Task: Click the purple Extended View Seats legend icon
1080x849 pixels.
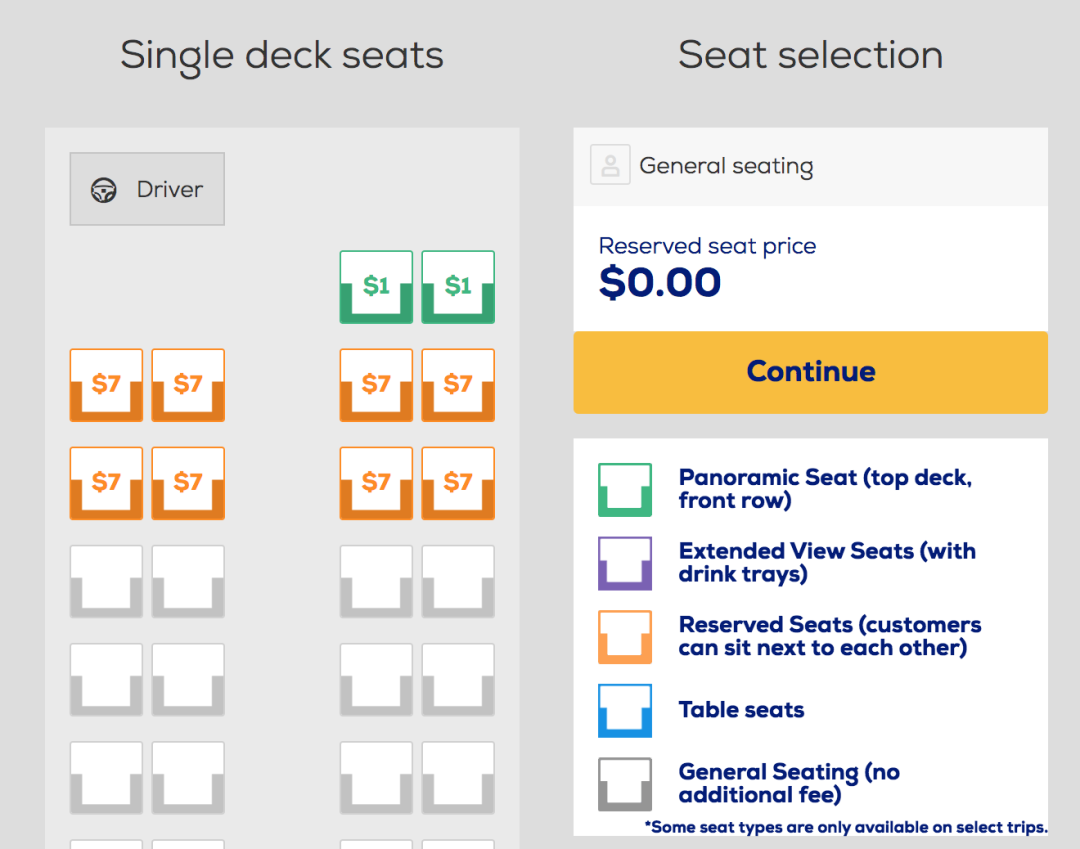Action: pyautogui.click(x=625, y=563)
